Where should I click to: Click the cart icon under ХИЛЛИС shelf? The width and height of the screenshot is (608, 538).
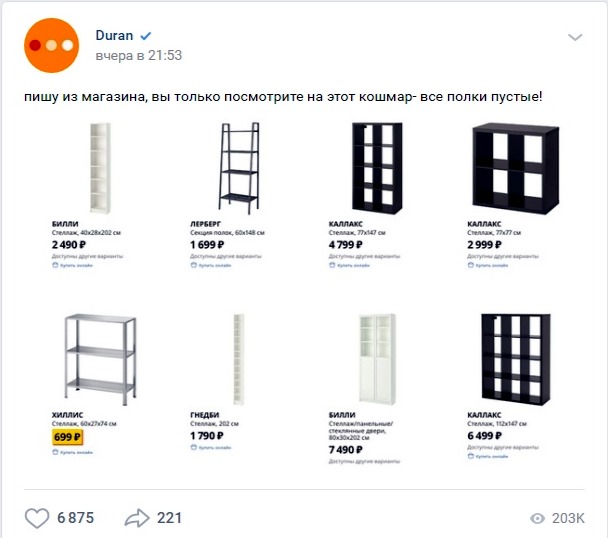(55, 452)
